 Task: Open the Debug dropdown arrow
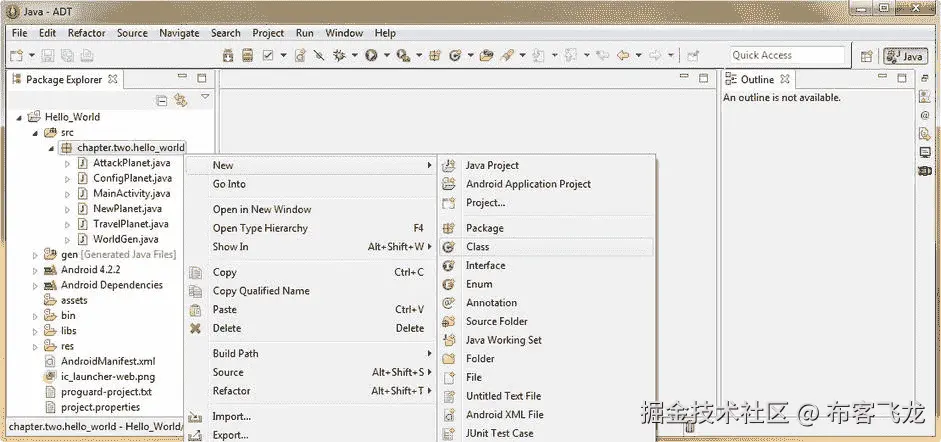click(355, 55)
